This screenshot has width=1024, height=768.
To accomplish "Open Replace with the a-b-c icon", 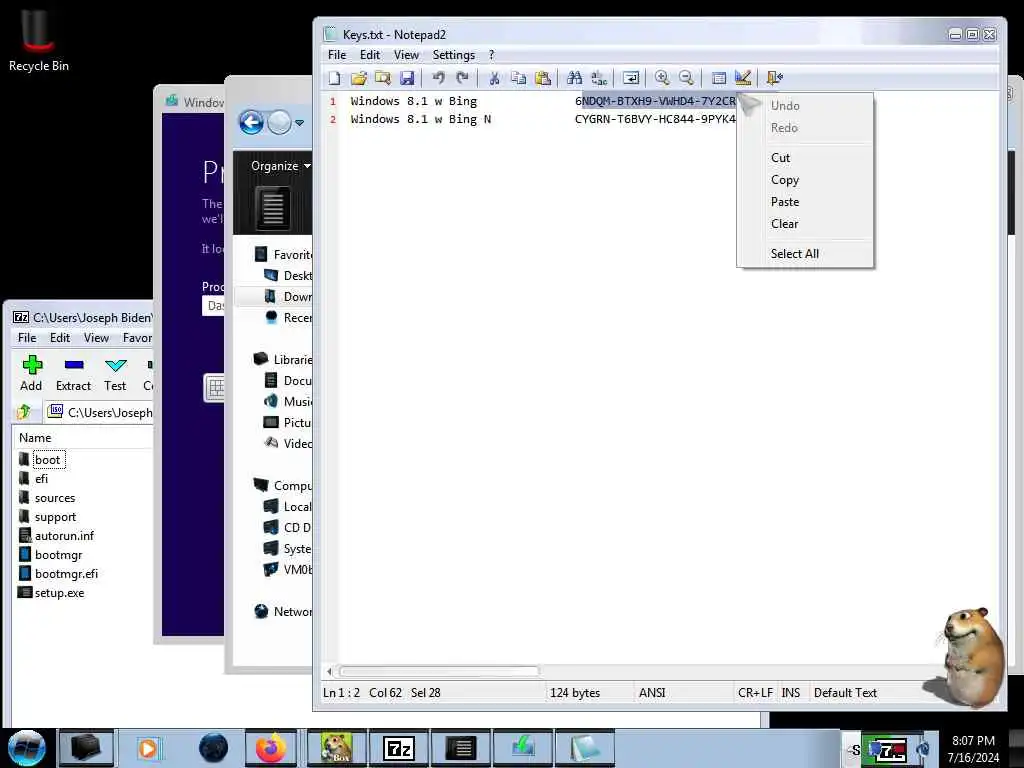I will pyautogui.click(x=599, y=78).
